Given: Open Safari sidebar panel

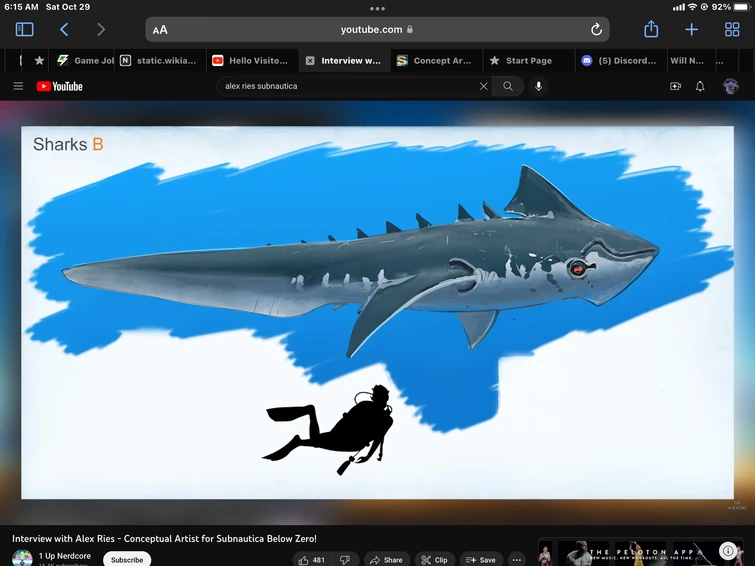Looking at the screenshot, I should click(25, 30).
